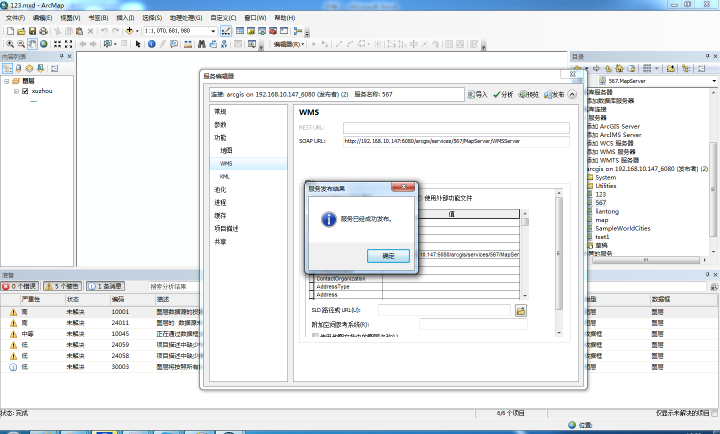This screenshot has width=720, height=434.
Task: Click the Publish button in service editor
Action: pos(554,94)
